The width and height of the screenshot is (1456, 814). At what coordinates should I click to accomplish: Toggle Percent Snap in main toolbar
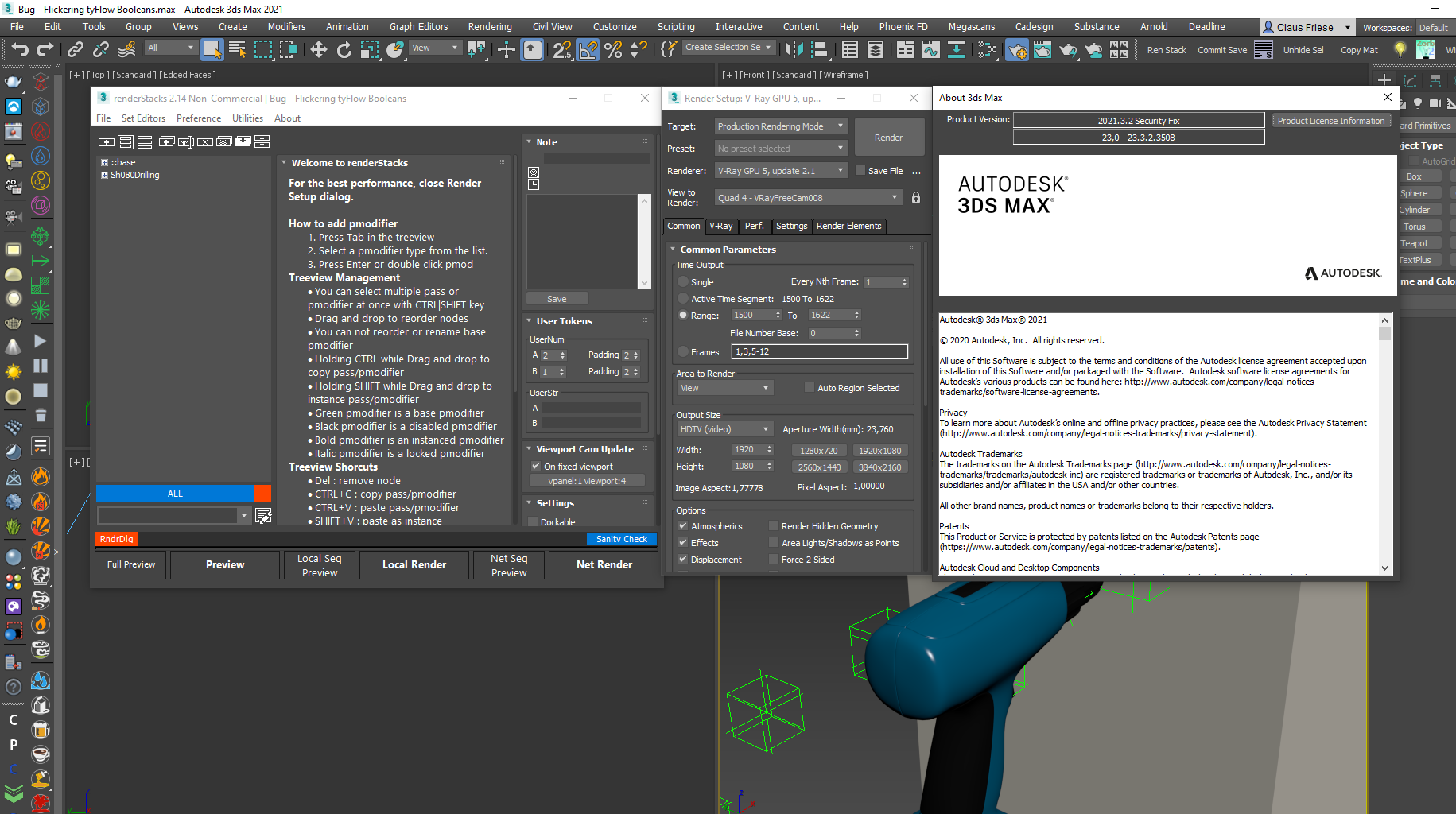point(613,49)
